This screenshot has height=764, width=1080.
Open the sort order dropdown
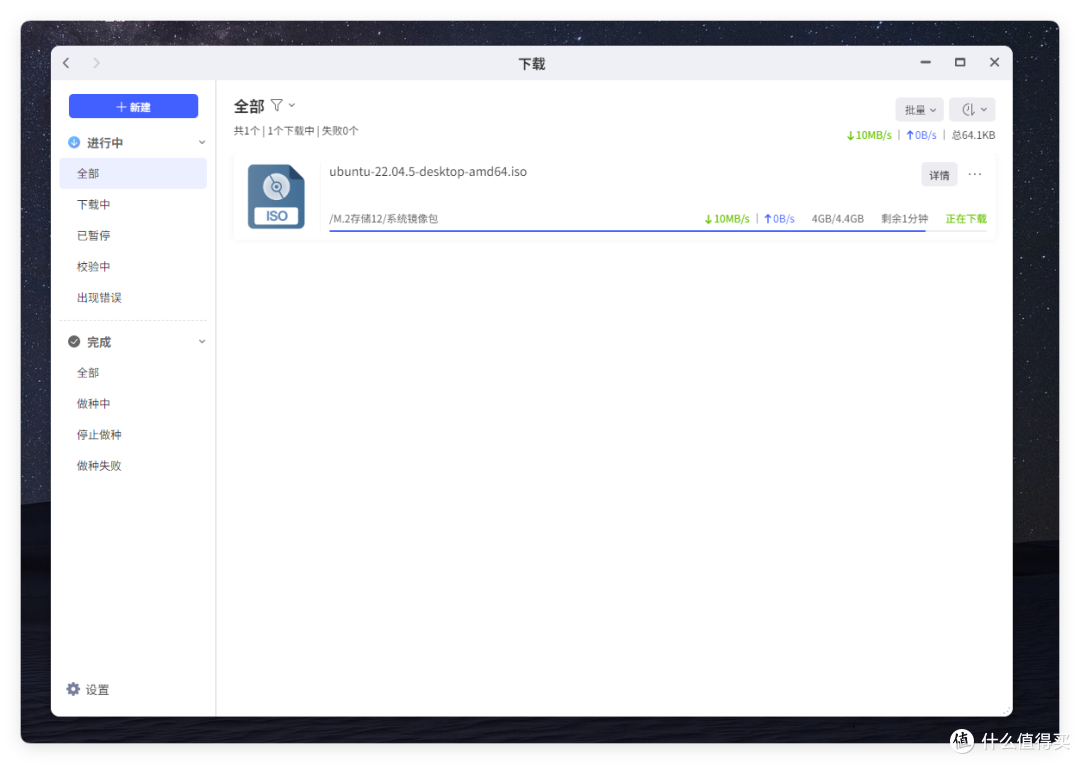click(971, 109)
